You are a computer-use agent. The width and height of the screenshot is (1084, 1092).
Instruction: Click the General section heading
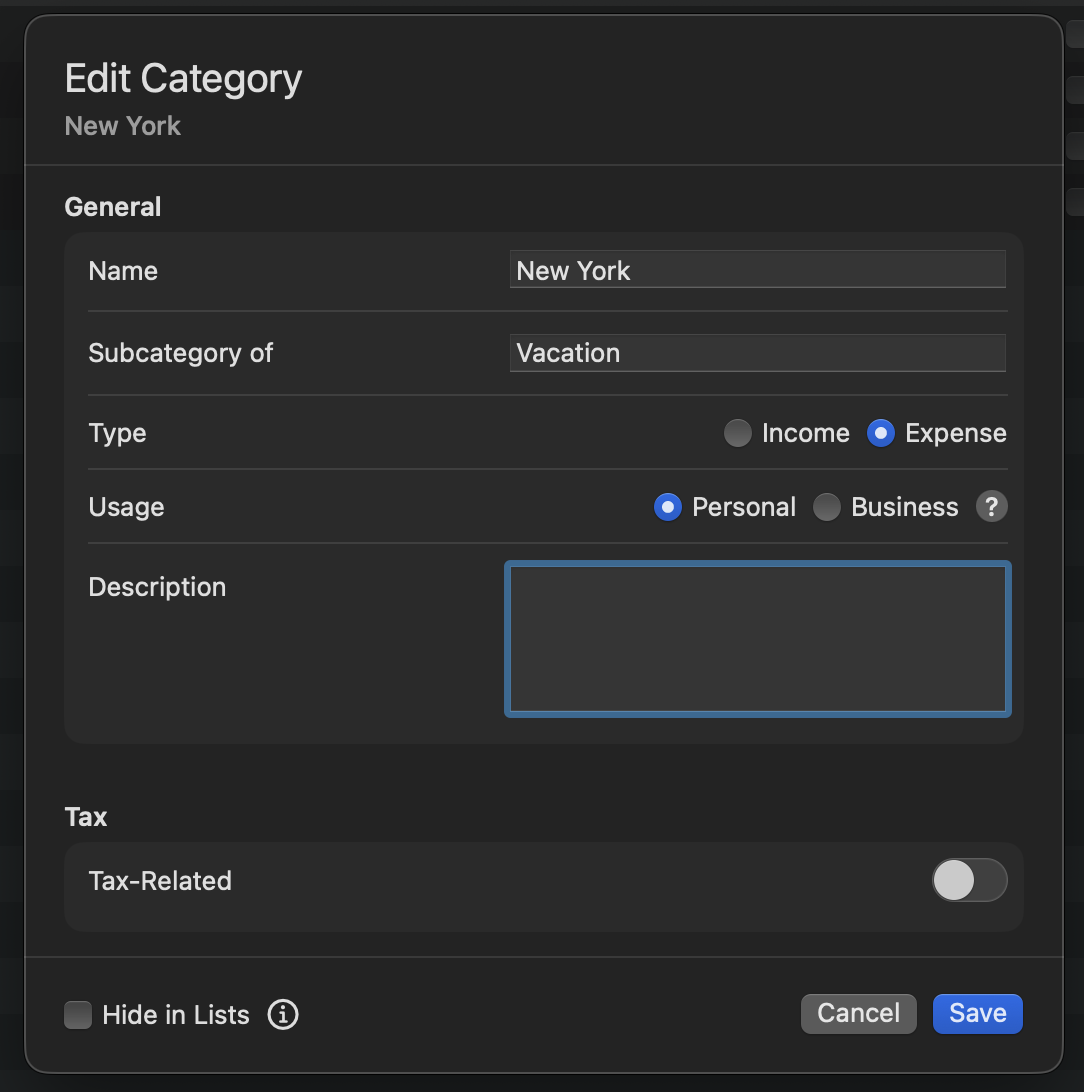[112, 207]
